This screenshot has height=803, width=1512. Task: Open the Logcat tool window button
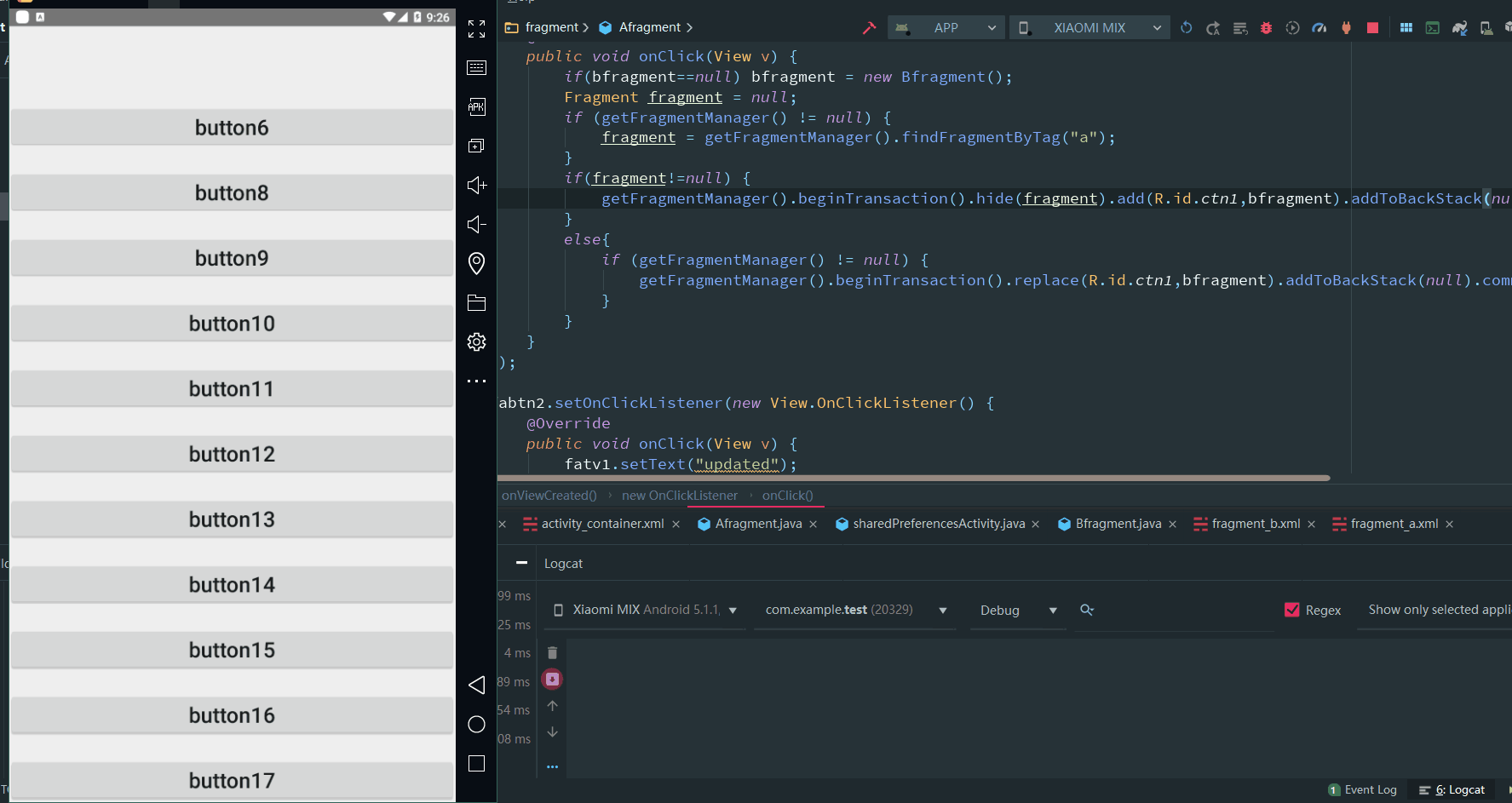(x=1452, y=790)
